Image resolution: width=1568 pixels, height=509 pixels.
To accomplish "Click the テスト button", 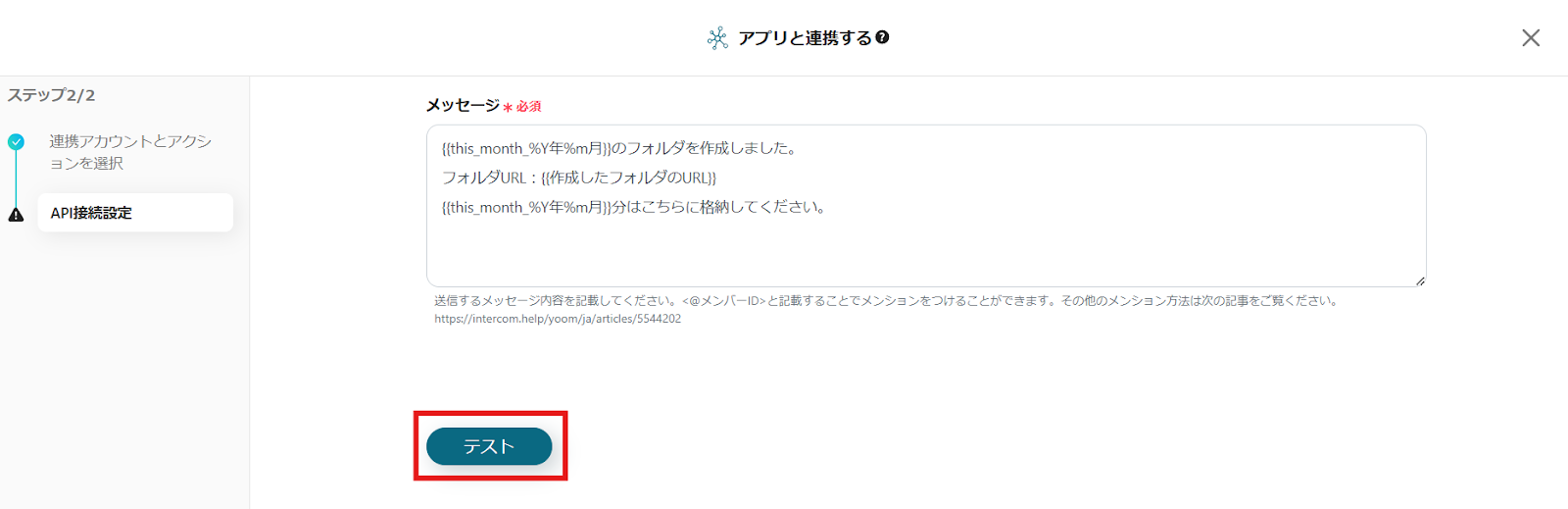I will click(x=489, y=446).
